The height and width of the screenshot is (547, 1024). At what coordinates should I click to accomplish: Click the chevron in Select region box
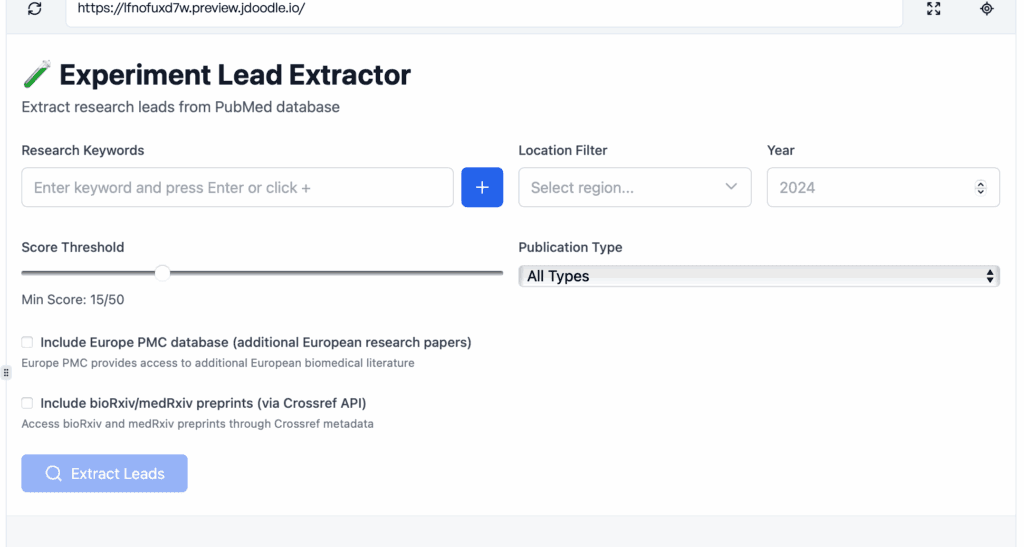click(x=731, y=187)
